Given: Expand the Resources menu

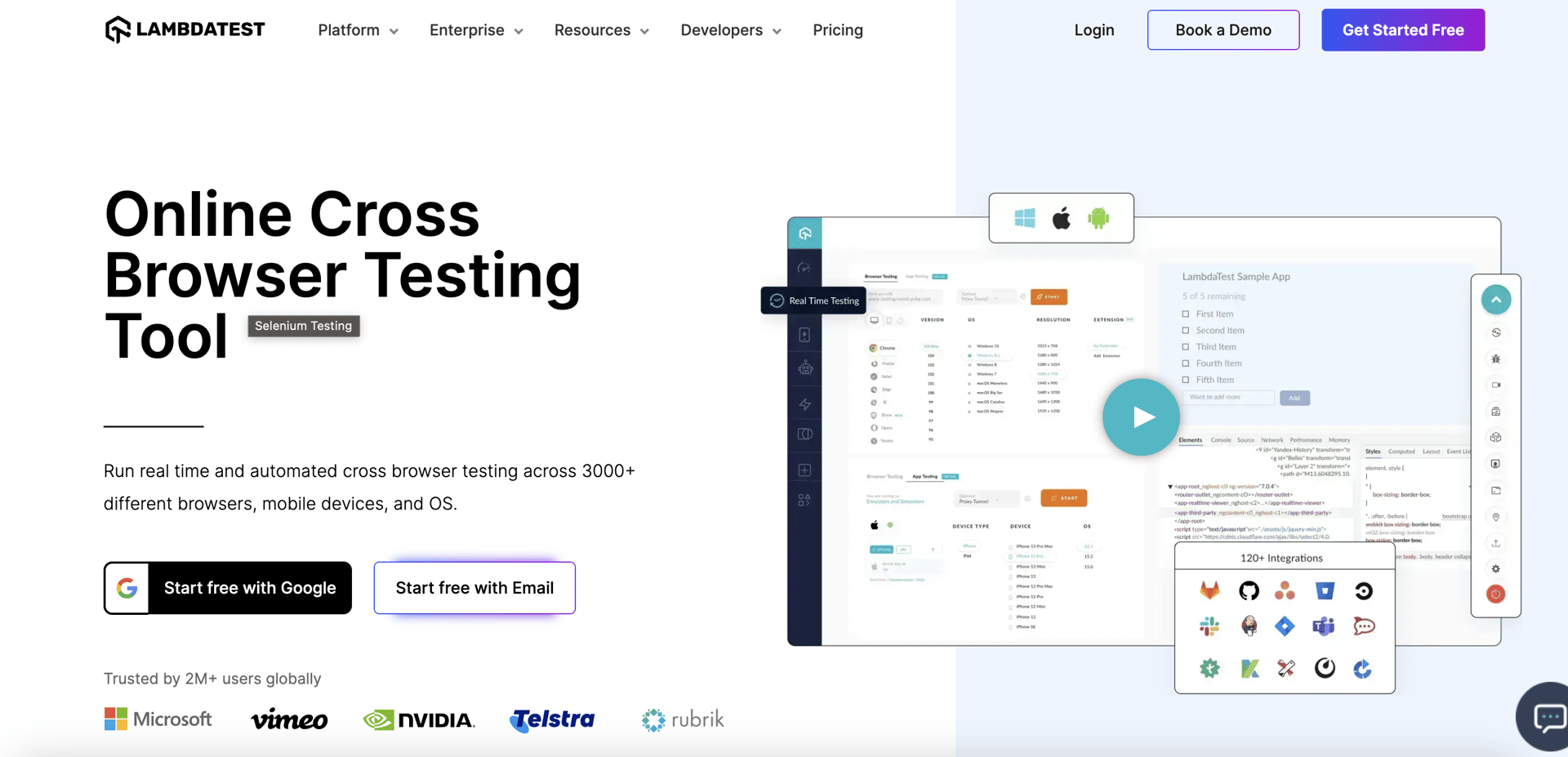Looking at the screenshot, I should (601, 30).
